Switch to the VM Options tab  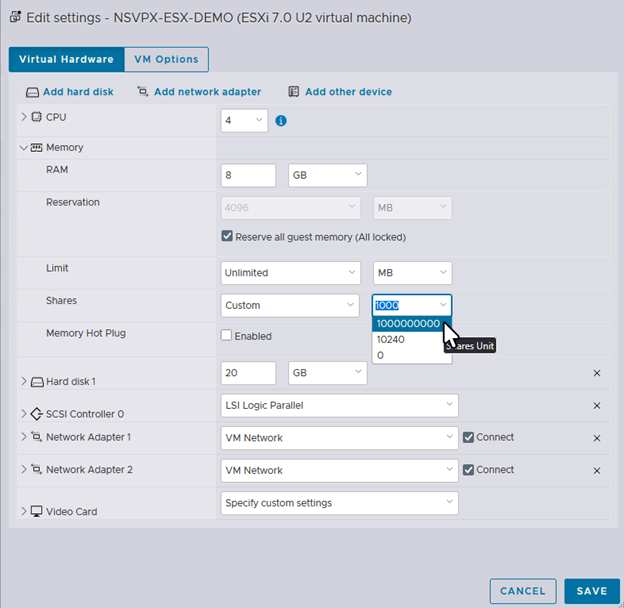(166, 59)
